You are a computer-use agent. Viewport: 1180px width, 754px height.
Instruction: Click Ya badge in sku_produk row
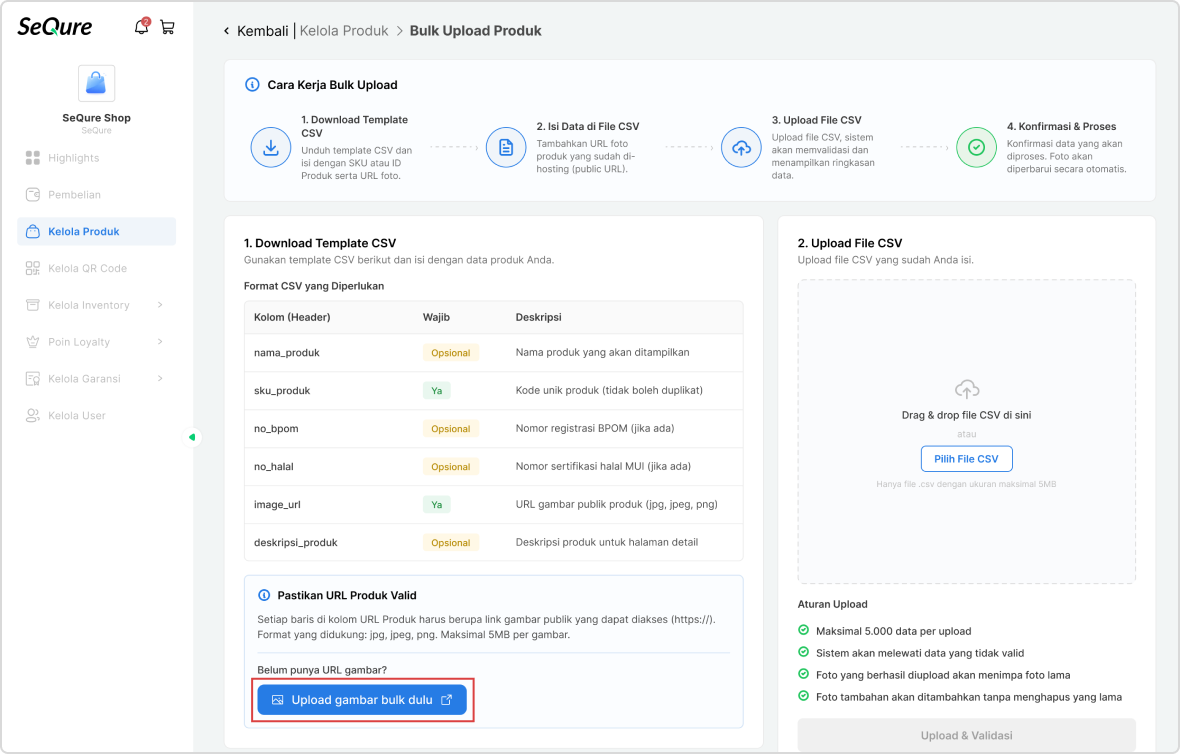[436, 391]
